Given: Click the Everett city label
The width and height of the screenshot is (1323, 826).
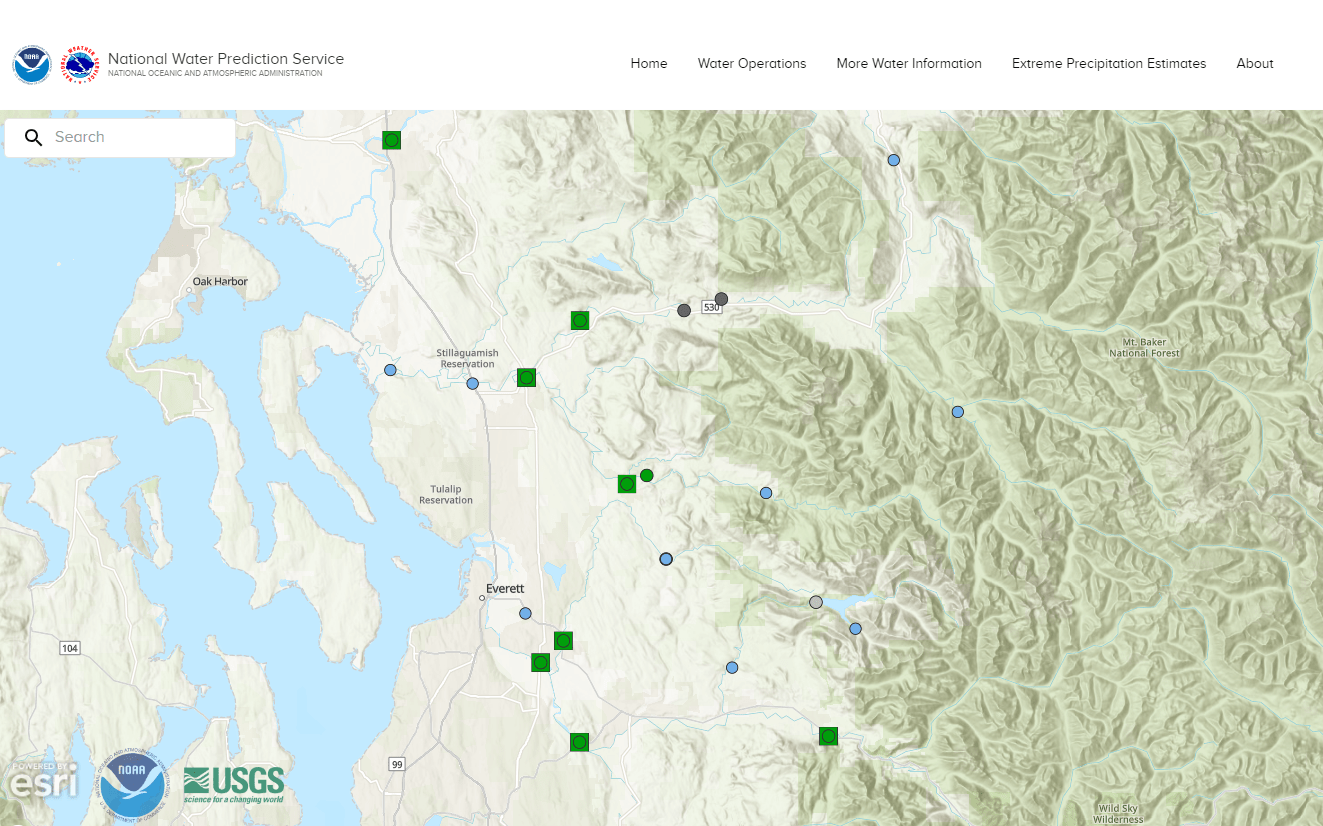Looking at the screenshot, I should click(505, 589).
